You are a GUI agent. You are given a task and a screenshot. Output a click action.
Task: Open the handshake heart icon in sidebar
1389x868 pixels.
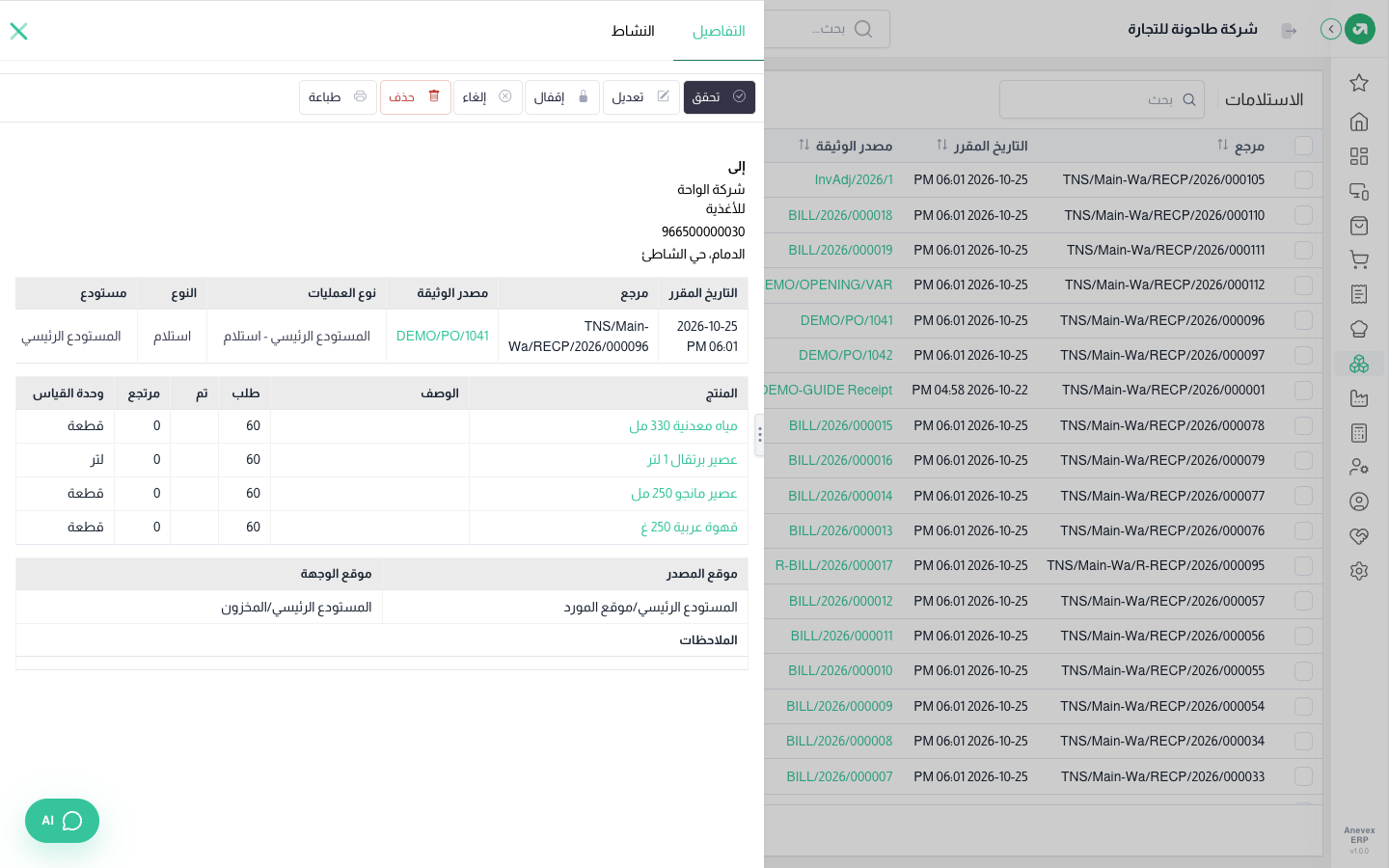[x=1359, y=536]
